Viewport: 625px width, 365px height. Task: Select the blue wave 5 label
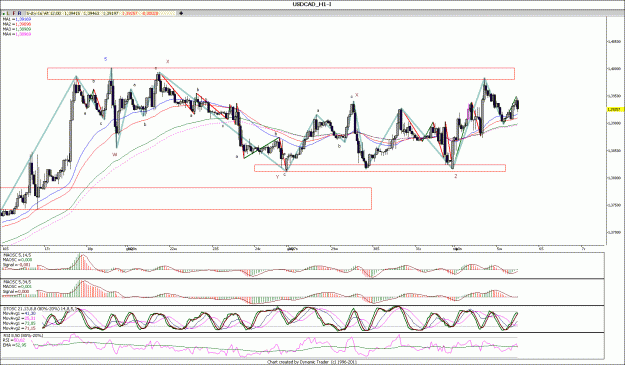106,59
